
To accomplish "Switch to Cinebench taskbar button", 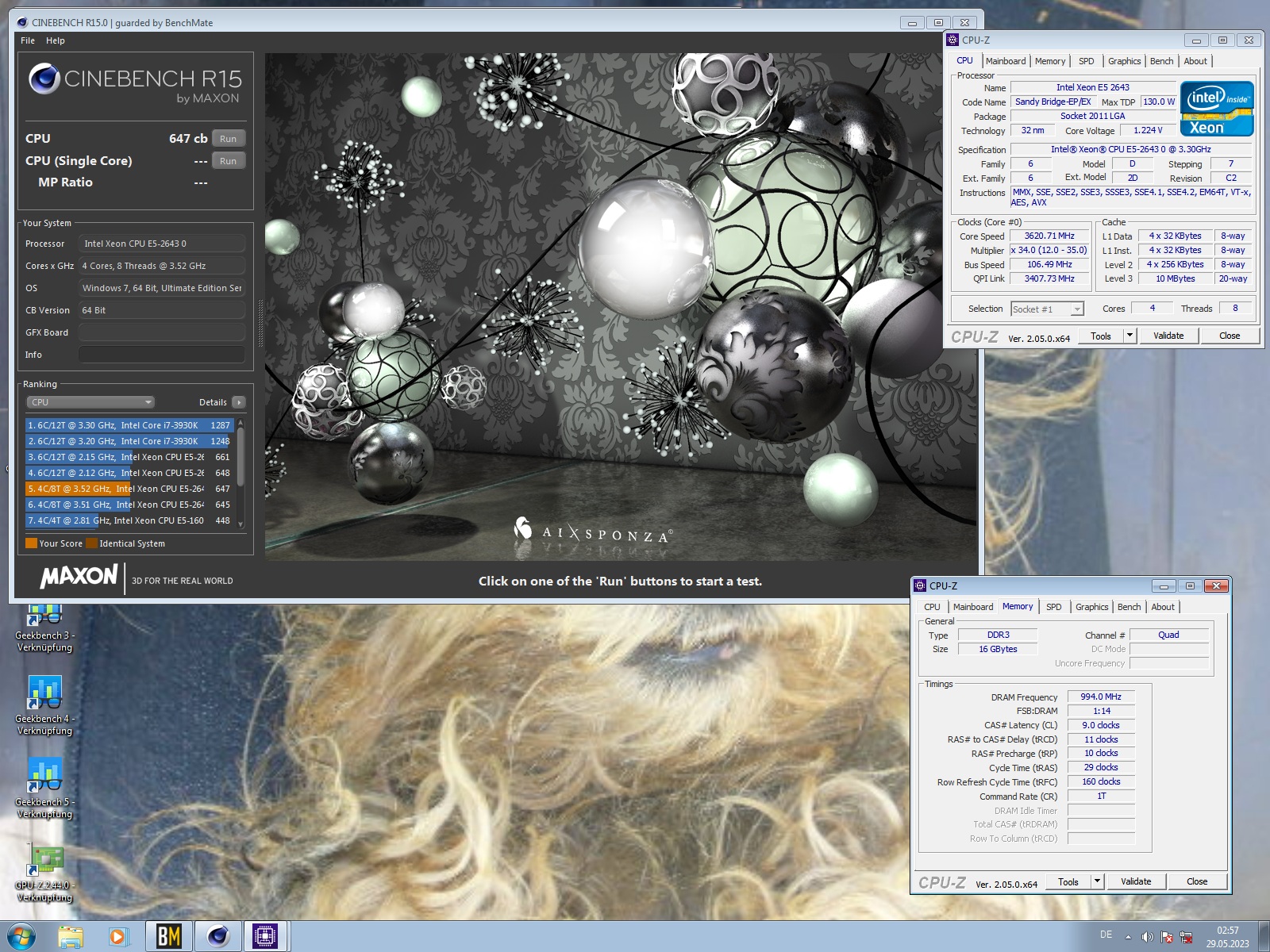I will click(x=217, y=937).
